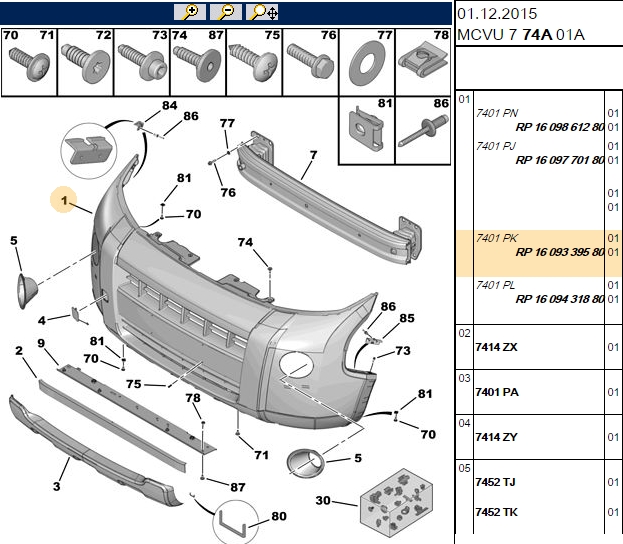
Task: Click the MCVU 7 74A 01A header
Action: point(521,35)
